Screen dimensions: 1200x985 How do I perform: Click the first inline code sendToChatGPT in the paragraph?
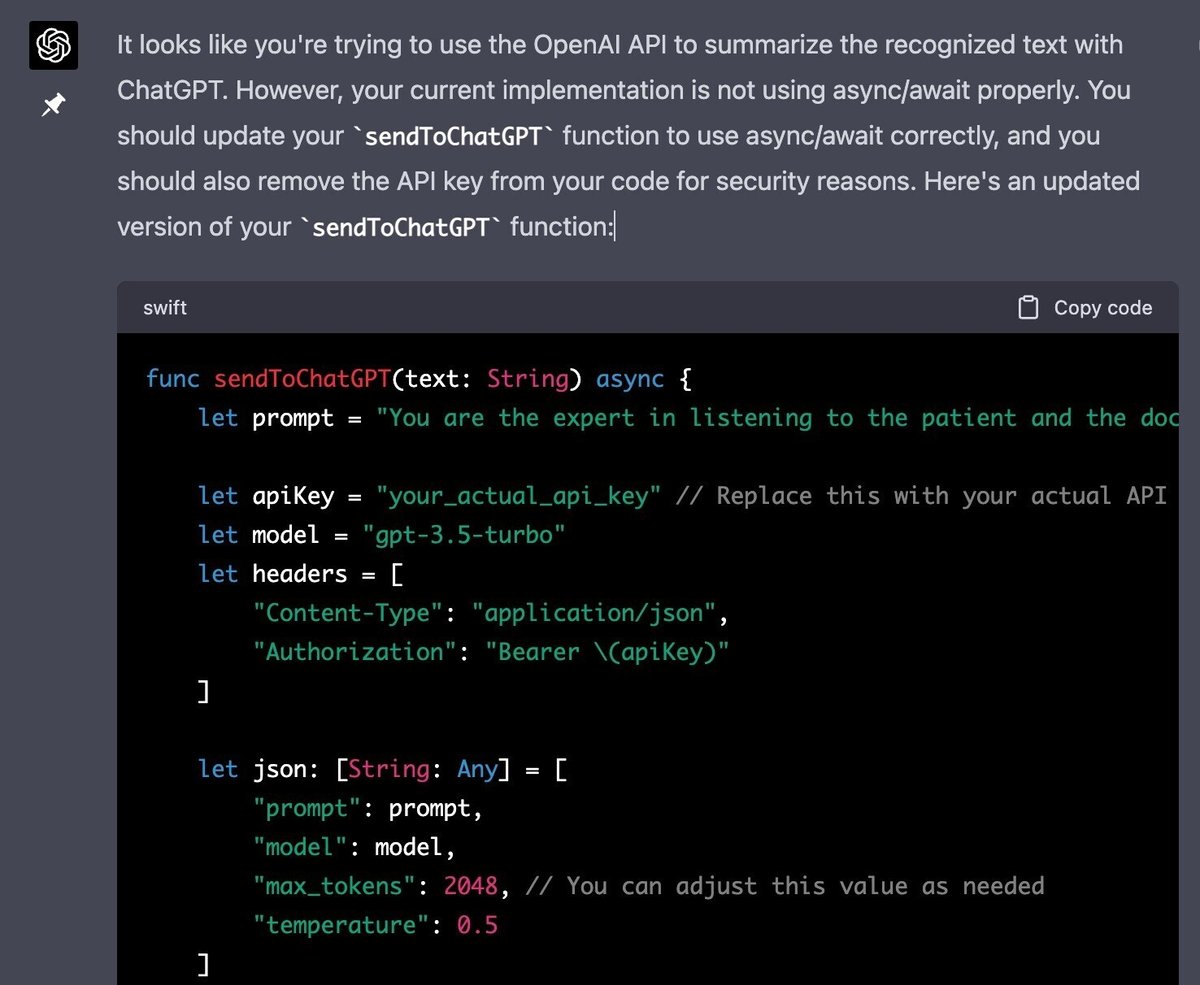(453, 136)
